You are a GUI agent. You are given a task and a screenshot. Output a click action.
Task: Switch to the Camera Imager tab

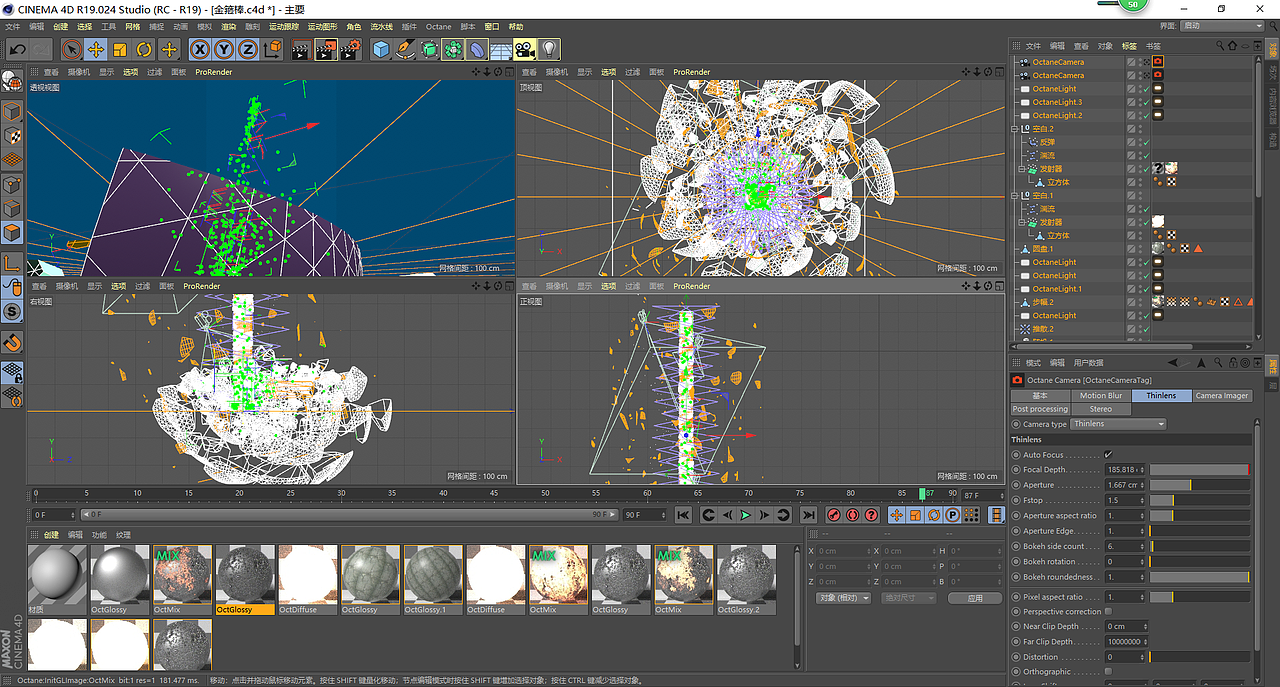1222,396
